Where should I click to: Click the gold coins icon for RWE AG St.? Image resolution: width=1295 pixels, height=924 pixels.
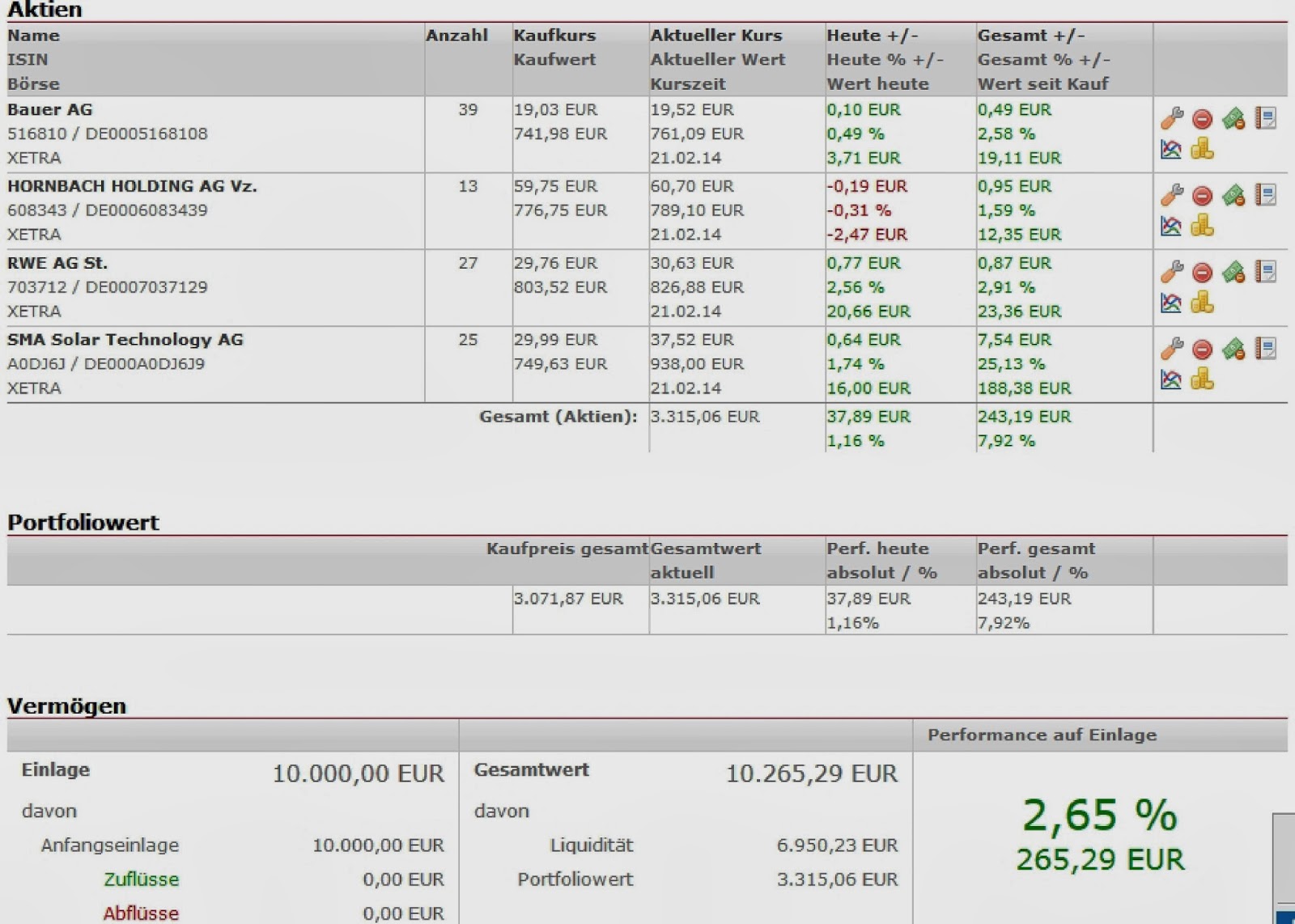tap(1203, 302)
